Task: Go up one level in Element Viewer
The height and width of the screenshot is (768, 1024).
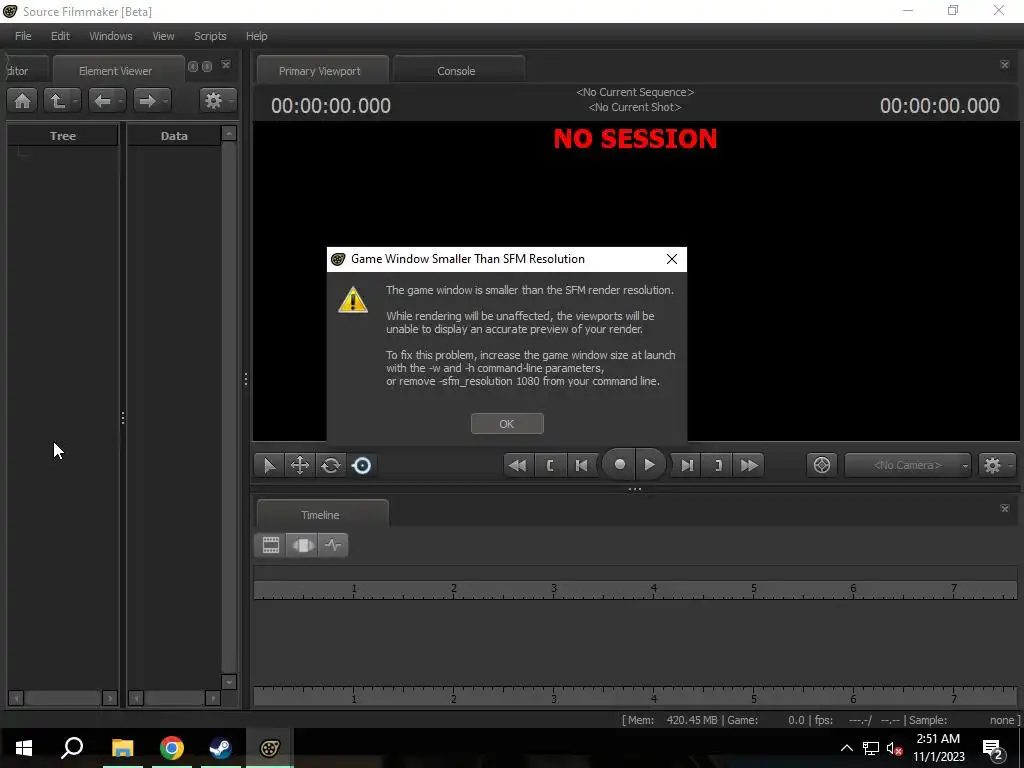Action: (x=57, y=101)
